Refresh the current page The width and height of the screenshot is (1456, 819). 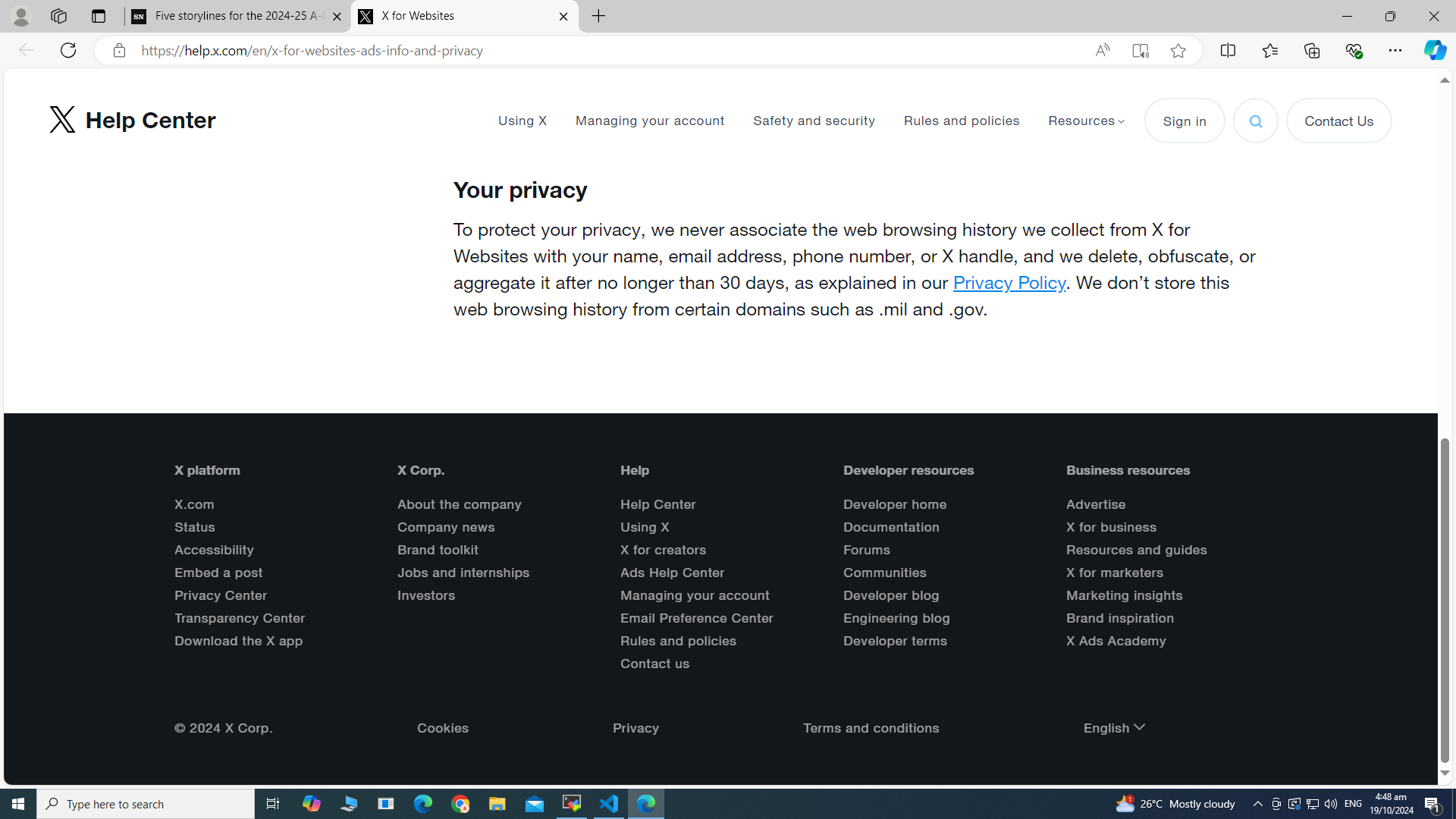(67, 50)
